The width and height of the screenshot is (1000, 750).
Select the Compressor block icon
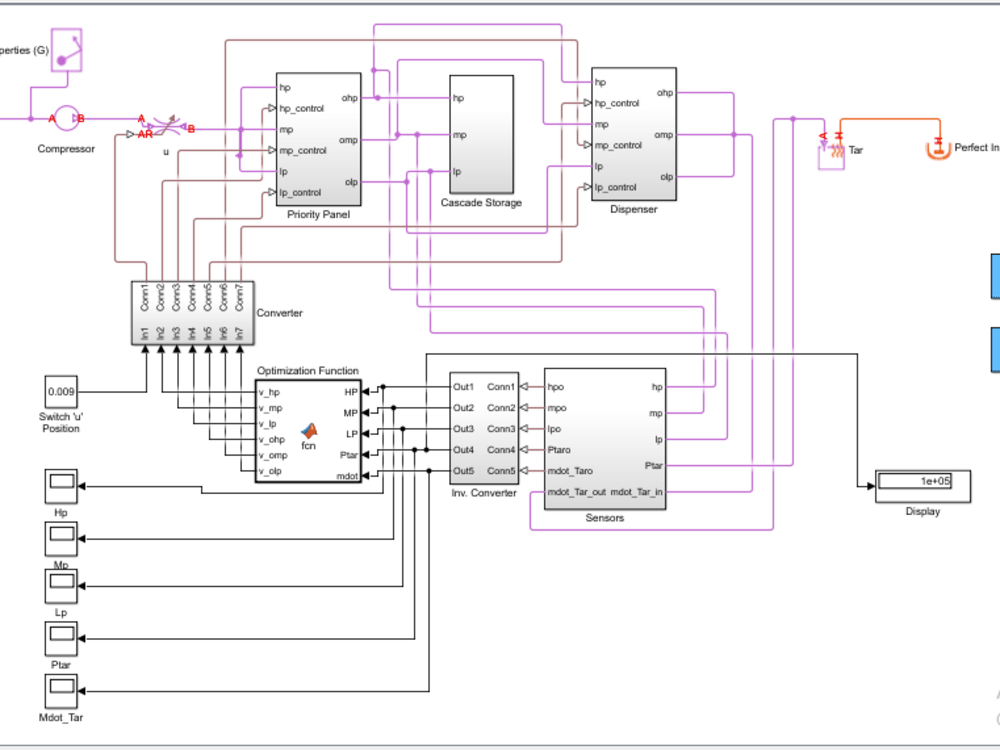64,120
